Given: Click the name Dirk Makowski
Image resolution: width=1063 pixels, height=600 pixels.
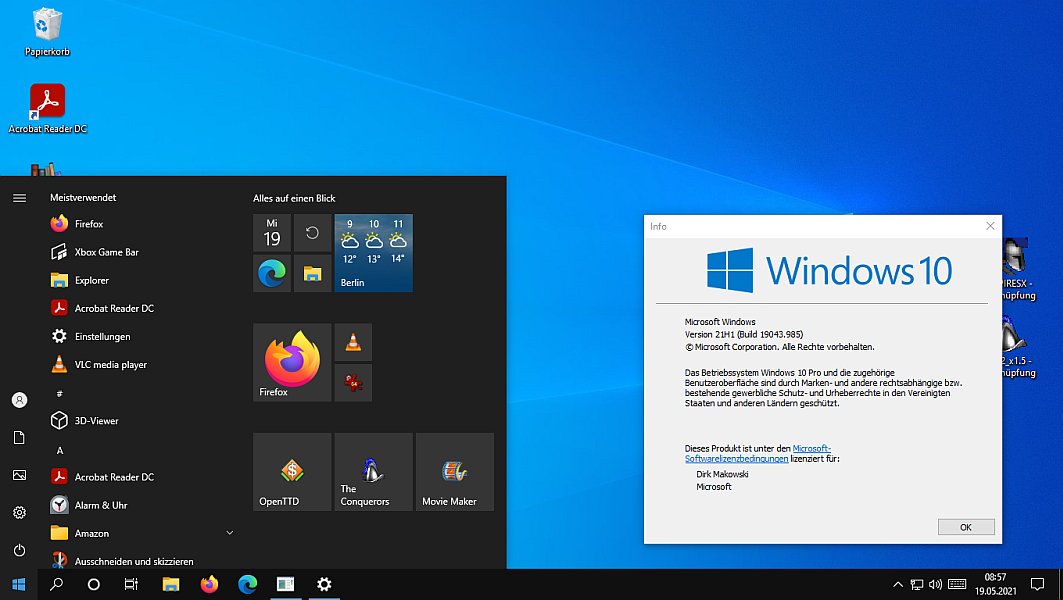Looking at the screenshot, I should (x=722, y=475).
